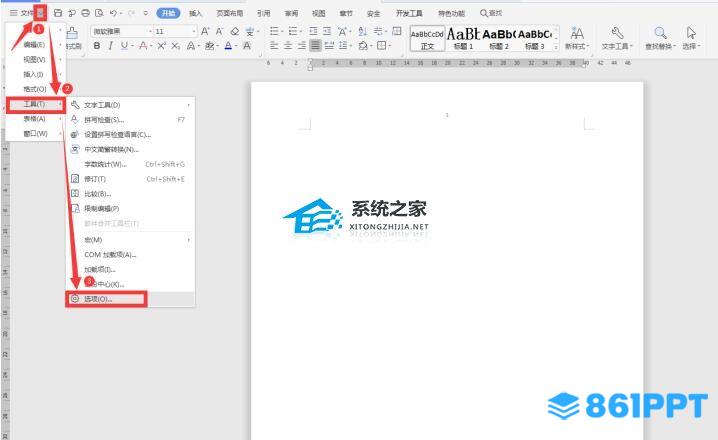Image resolution: width=718 pixels, height=440 pixels.
Task: Click the Italic I formatting icon
Action: [110, 46]
